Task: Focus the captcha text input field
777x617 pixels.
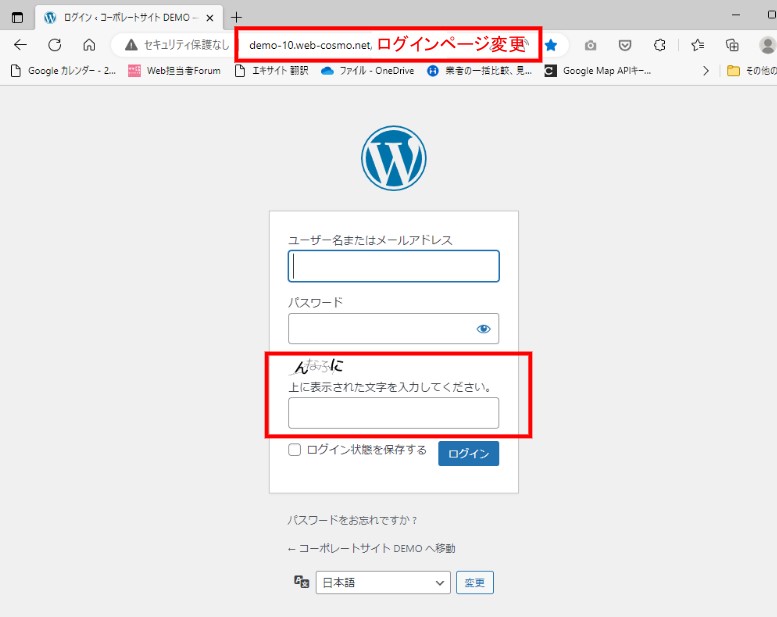Action: 393,413
